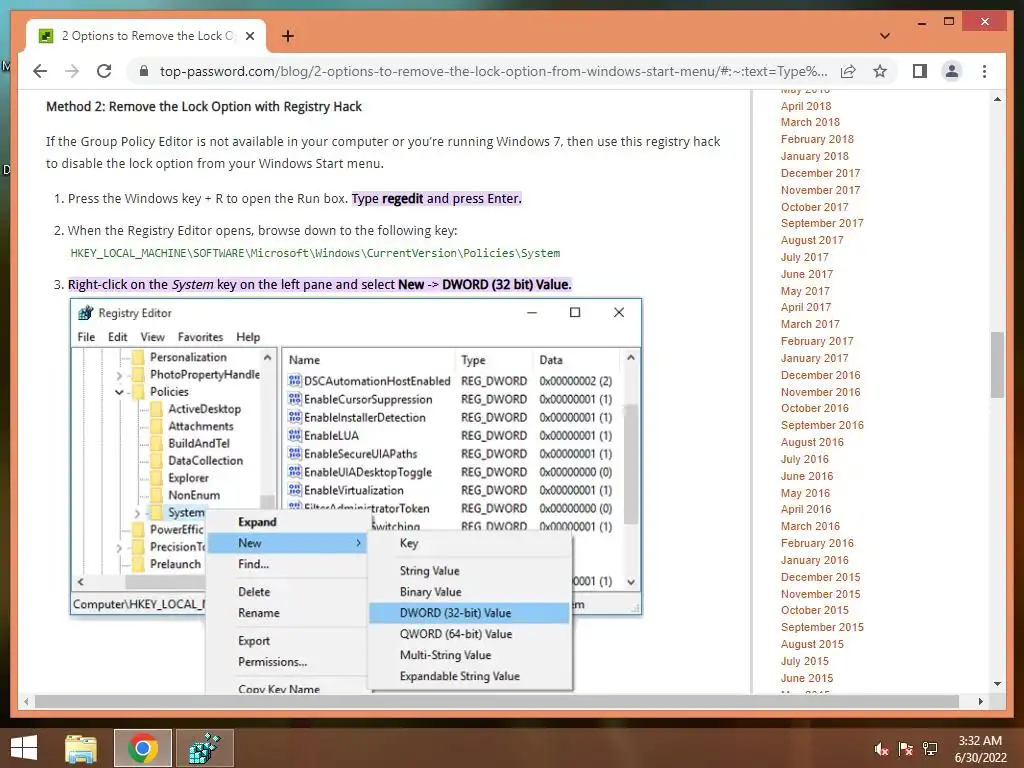Open the April 2018 archive

pos(806,106)
